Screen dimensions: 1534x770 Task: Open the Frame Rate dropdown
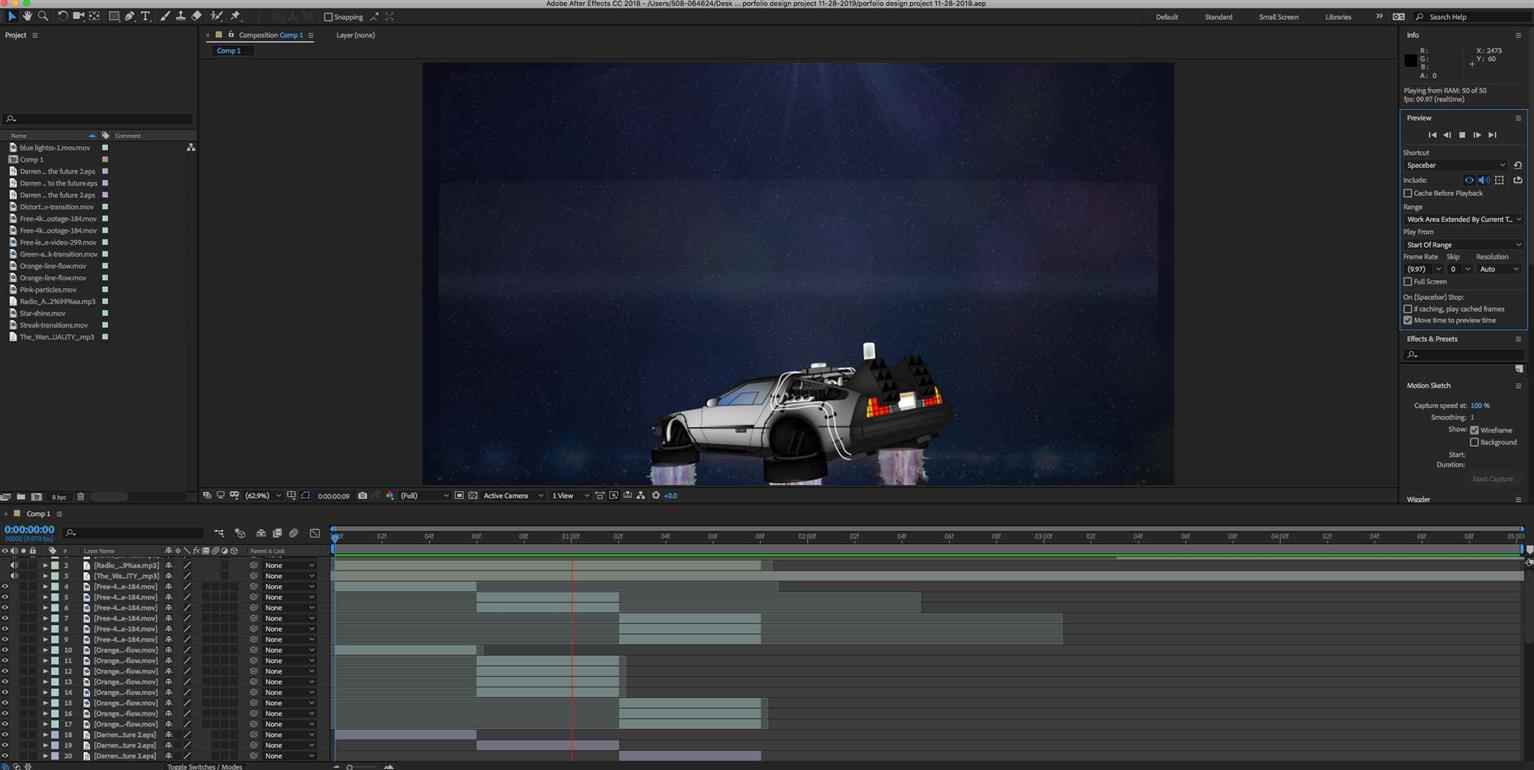pyautogui.click(x=1424, y=269)
